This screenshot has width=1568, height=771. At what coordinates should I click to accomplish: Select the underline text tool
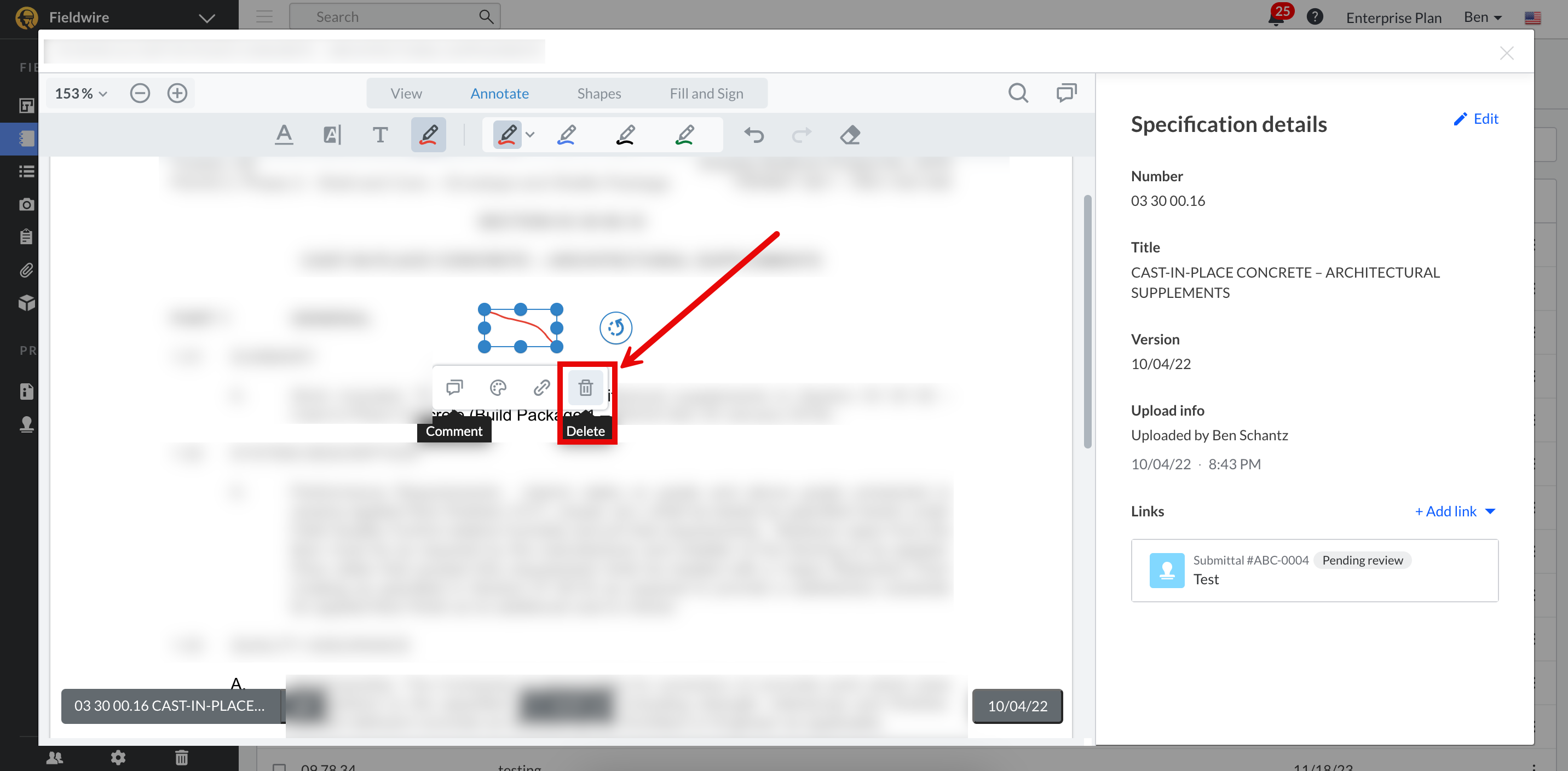pyautogui.click(x=284, y=135)
